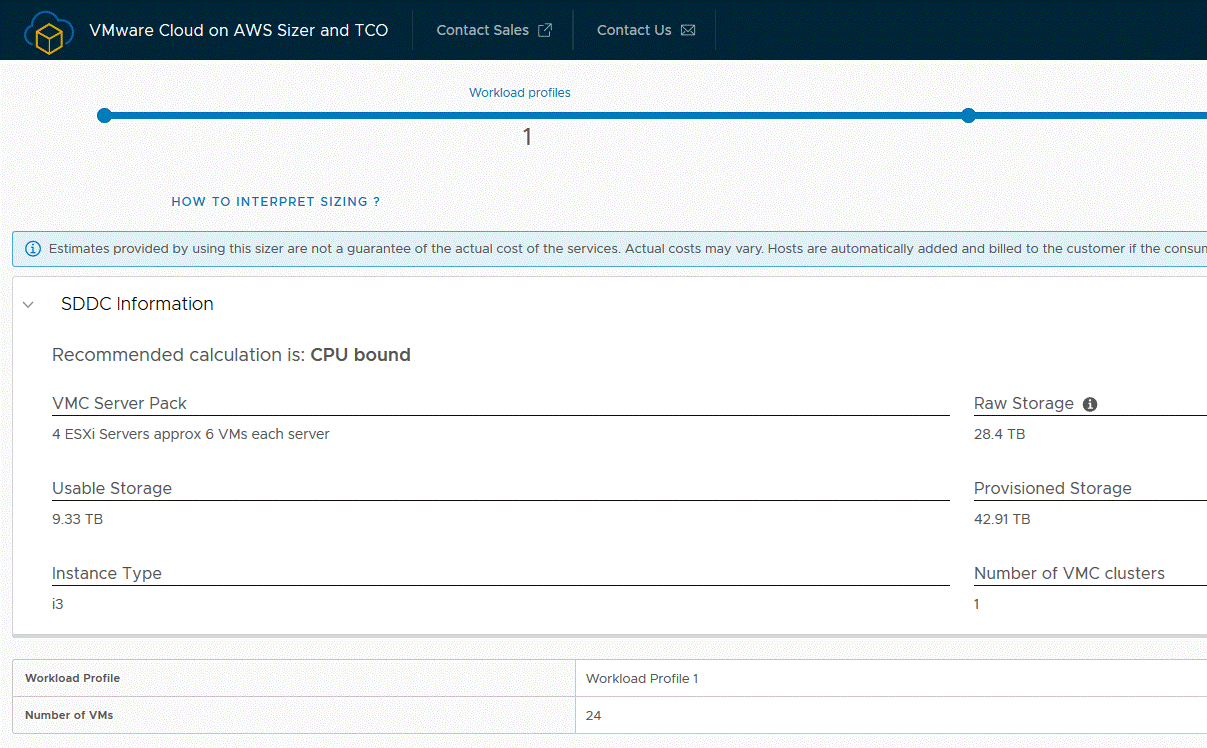Click the second step marker on progress bar
Image resolution: width=1207 pixels, height=748 pixels.
(x=968, y=116)
